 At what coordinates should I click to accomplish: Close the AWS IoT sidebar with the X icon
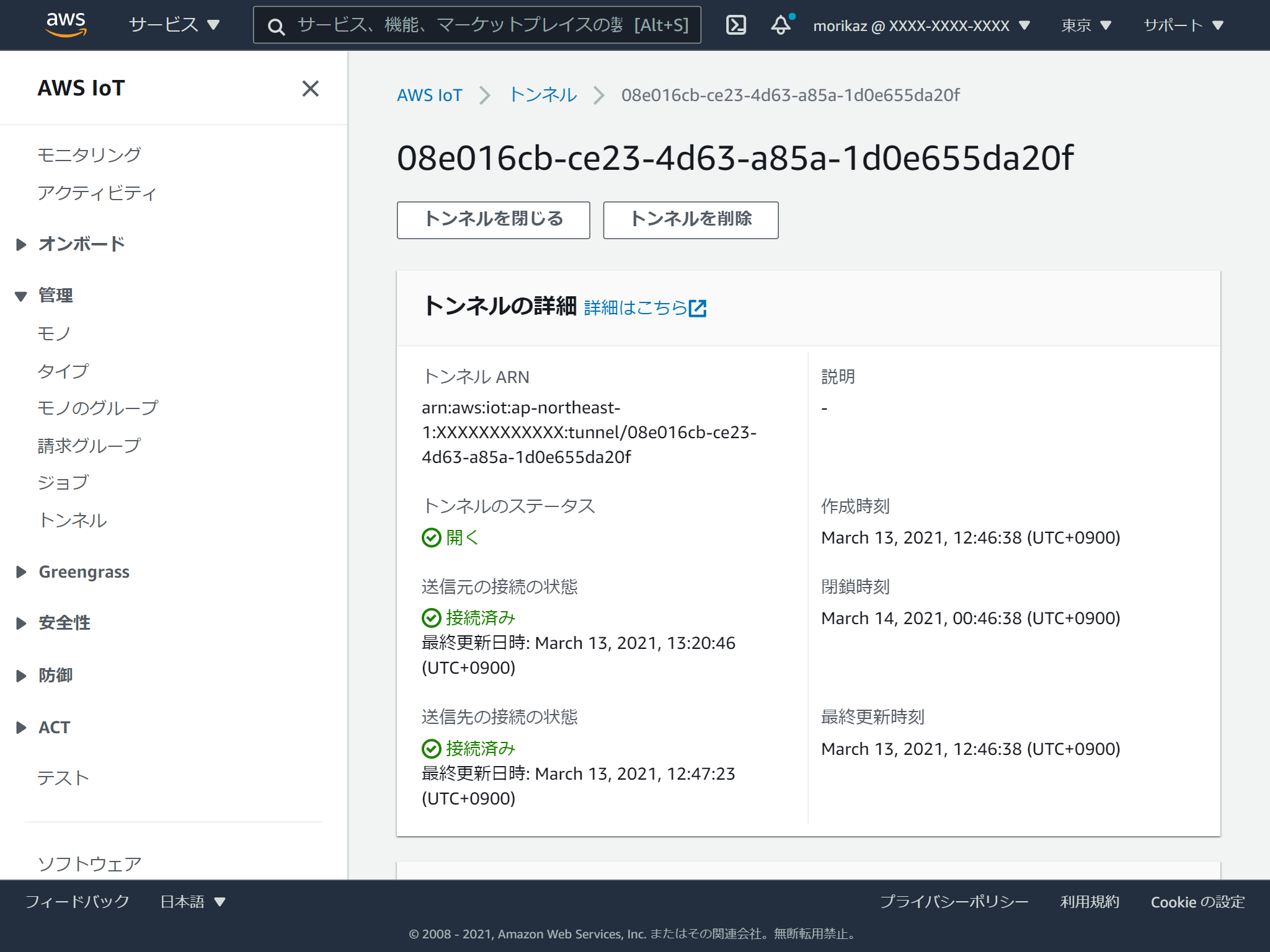310,89
